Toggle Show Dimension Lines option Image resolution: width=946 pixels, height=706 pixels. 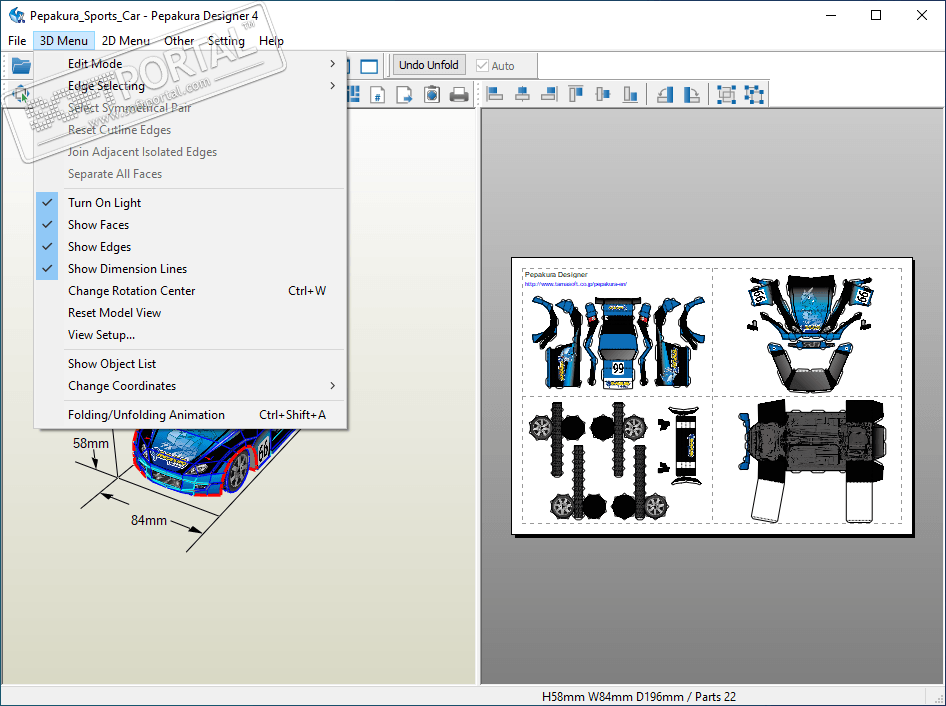pyautogui.click(x=189, y=269)
